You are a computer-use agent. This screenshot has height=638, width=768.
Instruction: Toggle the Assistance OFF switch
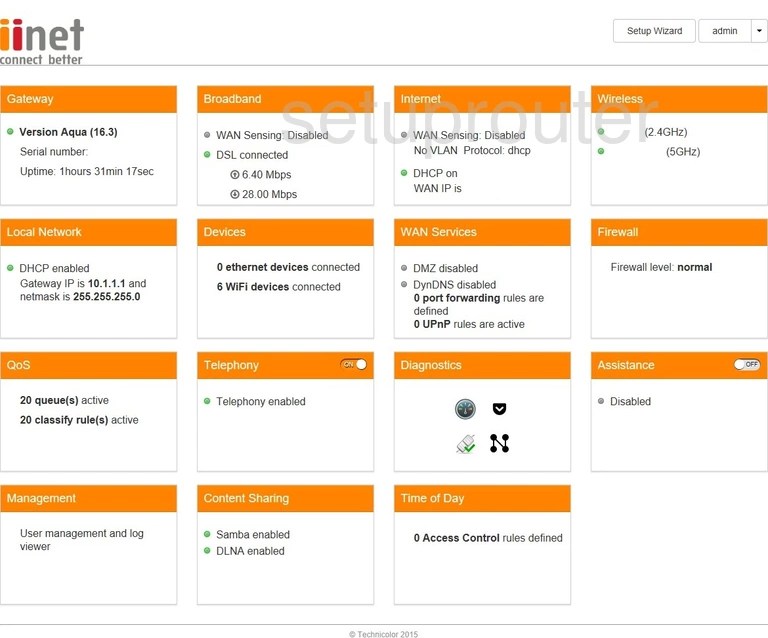747,364
